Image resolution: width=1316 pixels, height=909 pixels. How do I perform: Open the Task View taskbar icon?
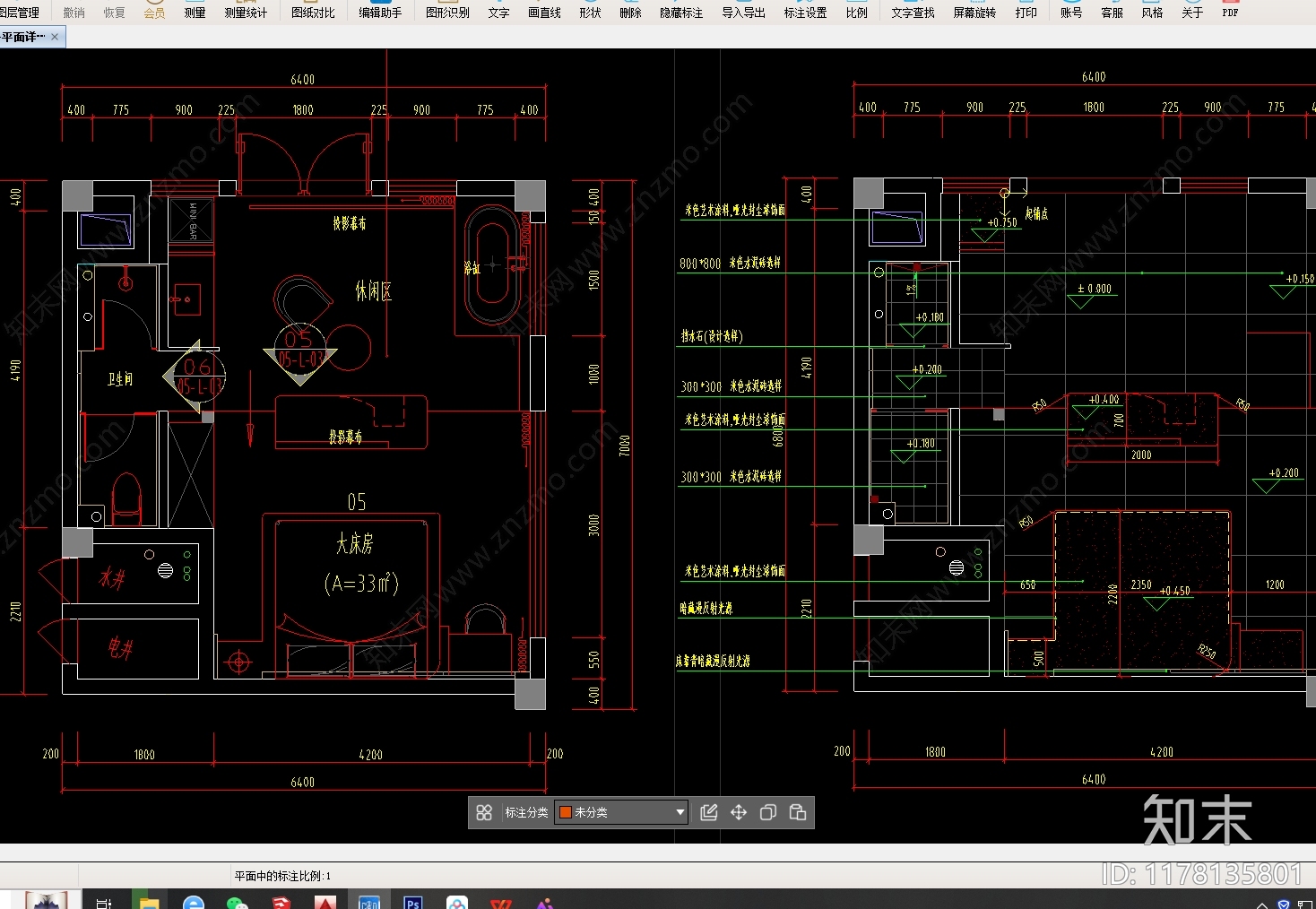point(104,902)
